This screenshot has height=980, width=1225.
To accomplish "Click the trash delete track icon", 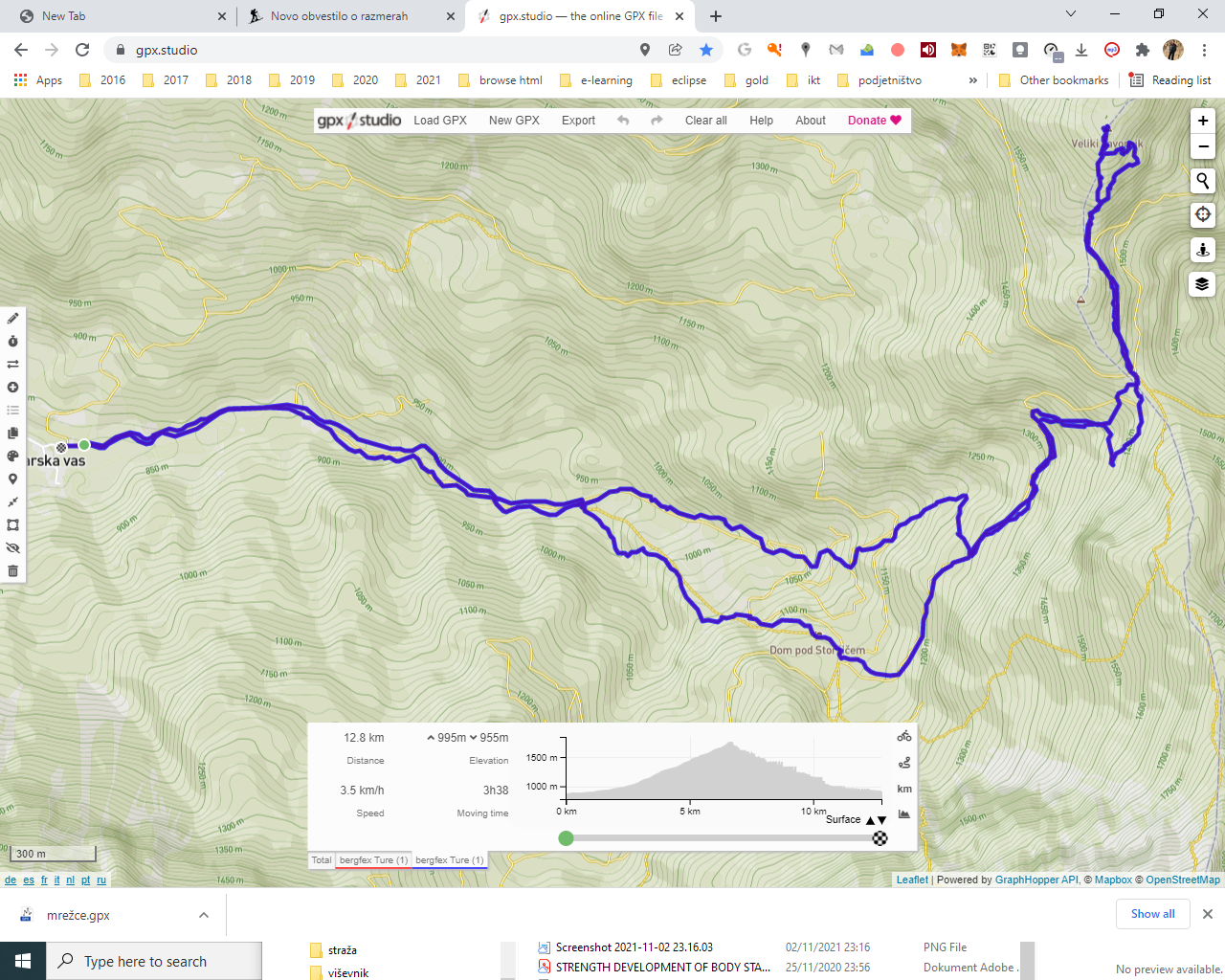I will pyautogui.click(x=12, y=571).
